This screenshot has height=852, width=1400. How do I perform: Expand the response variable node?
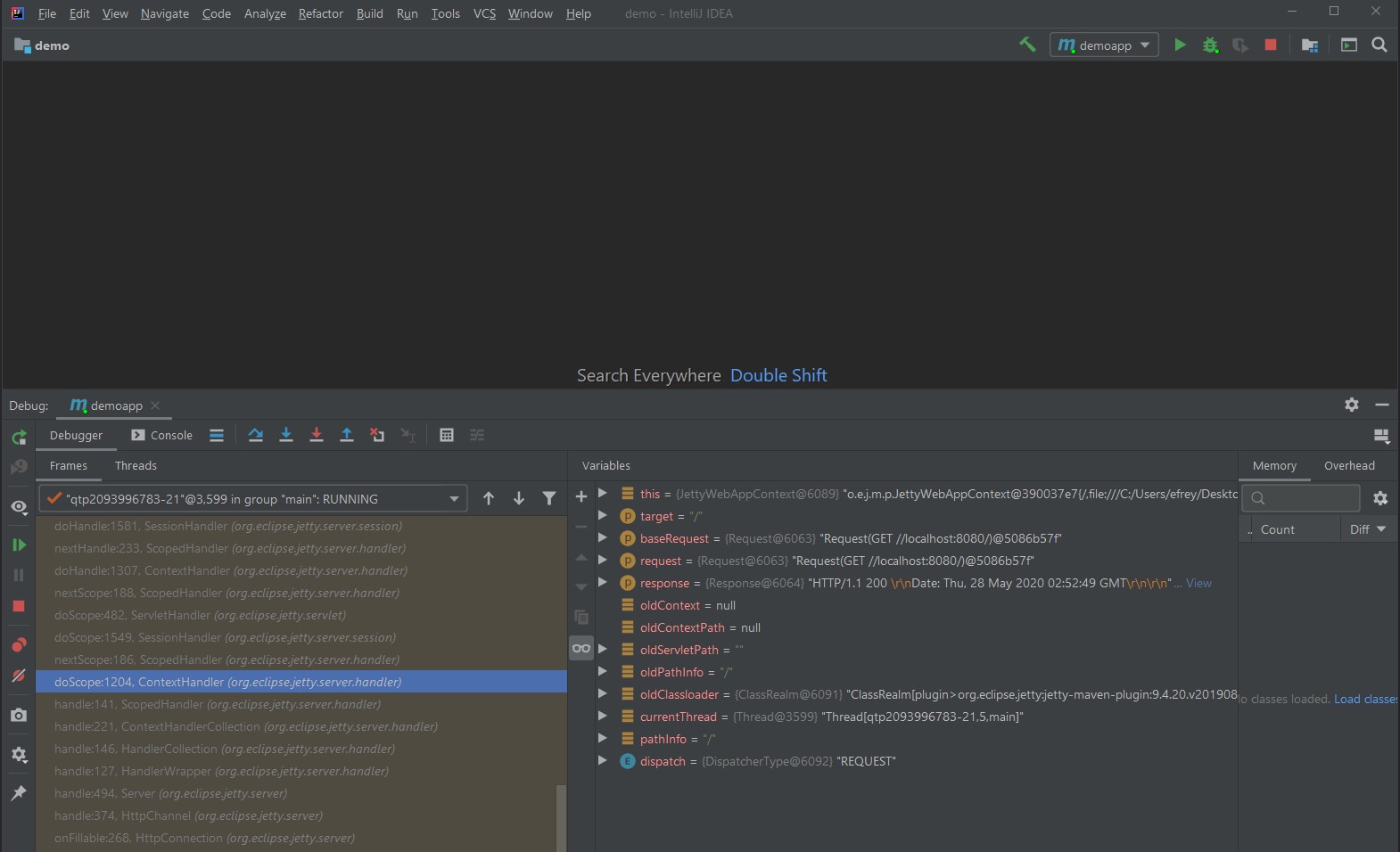603,583
